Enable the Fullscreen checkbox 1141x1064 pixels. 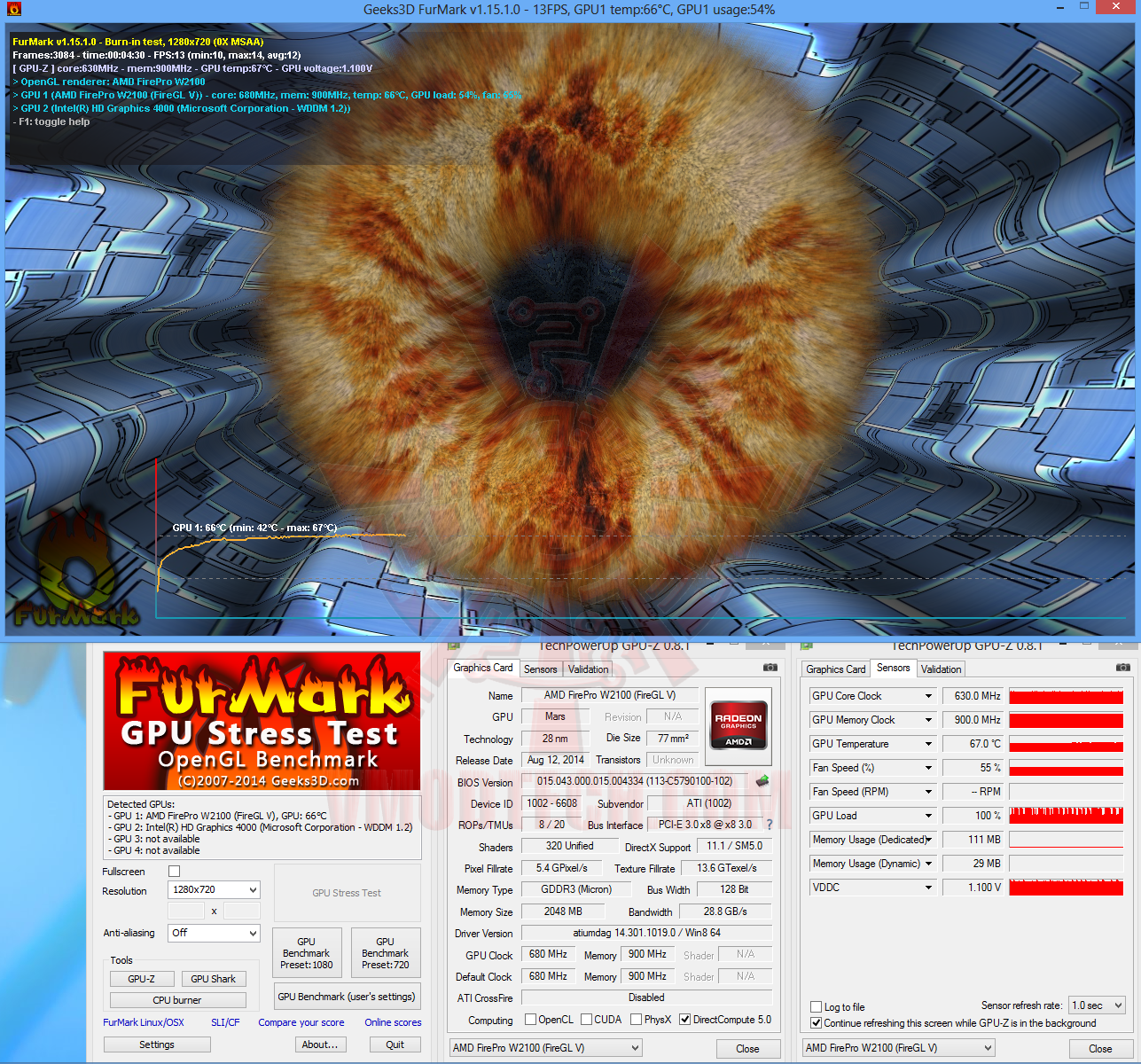pos(174,872)
